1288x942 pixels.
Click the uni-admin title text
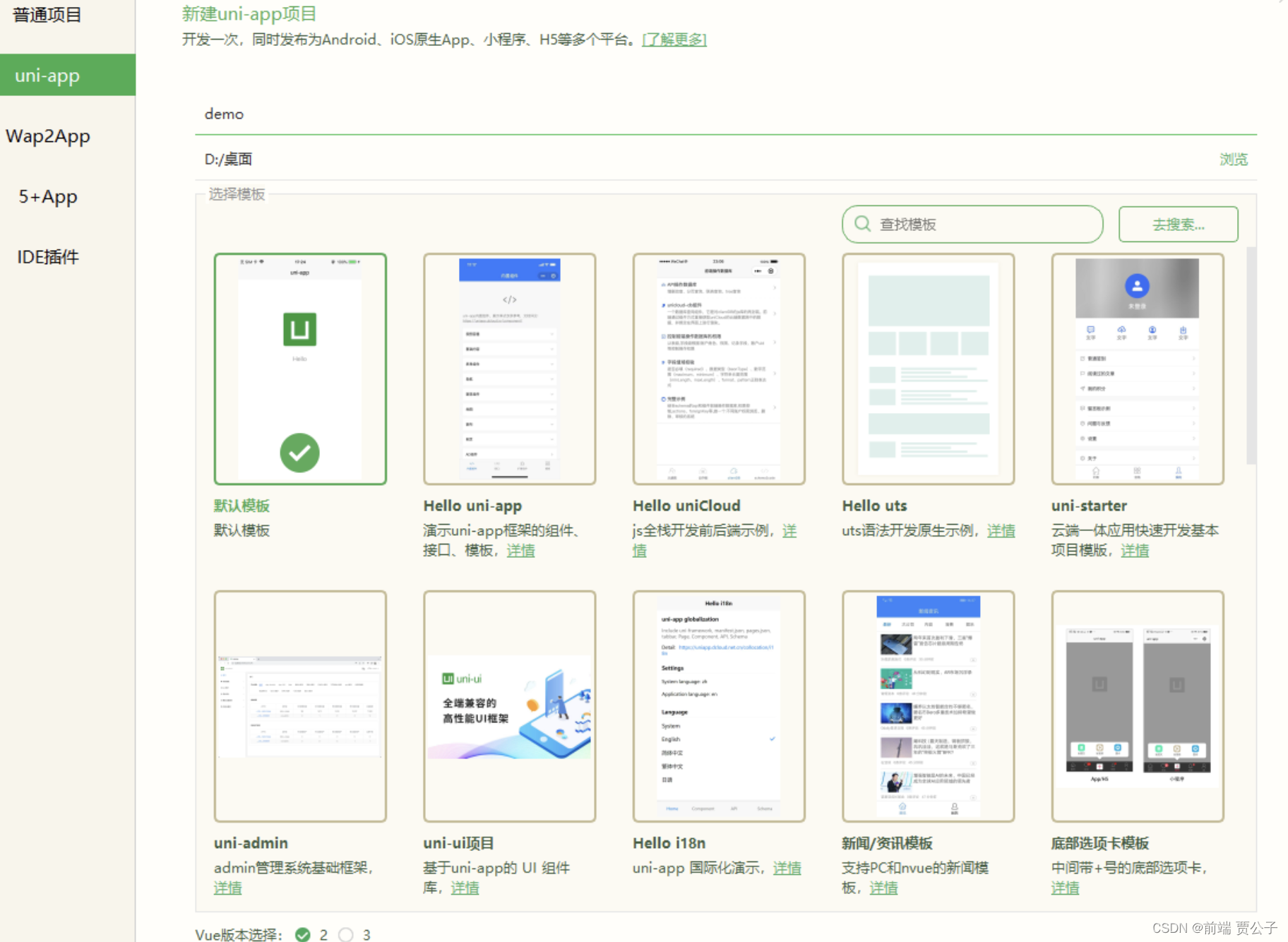tap(251, 843)
